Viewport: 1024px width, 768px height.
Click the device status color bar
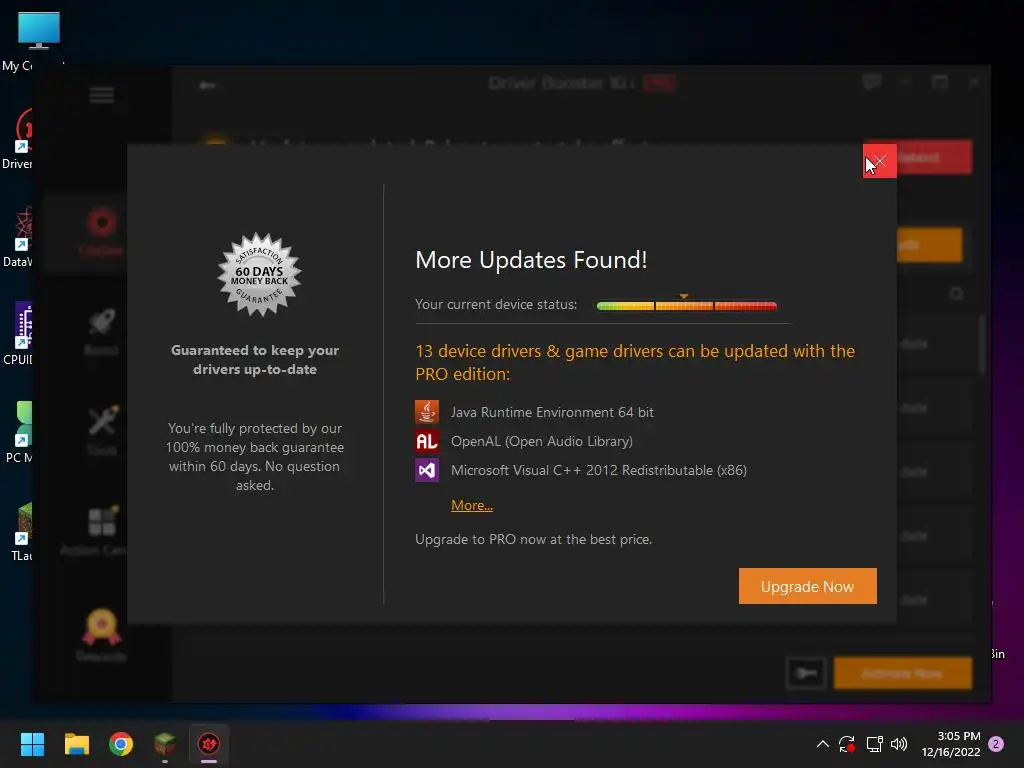pos(686,306)
